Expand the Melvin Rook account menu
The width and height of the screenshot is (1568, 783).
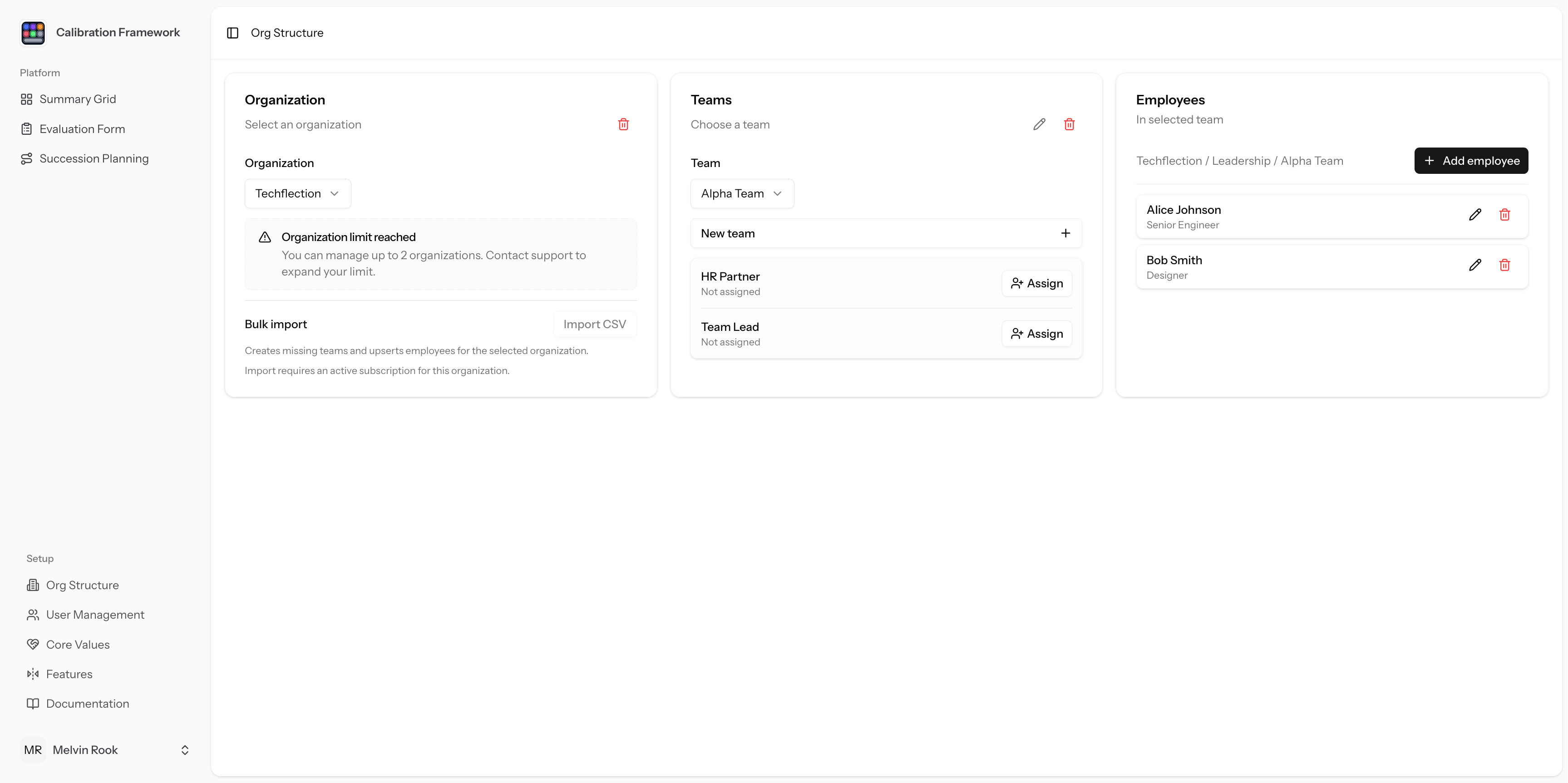[185, 750]
